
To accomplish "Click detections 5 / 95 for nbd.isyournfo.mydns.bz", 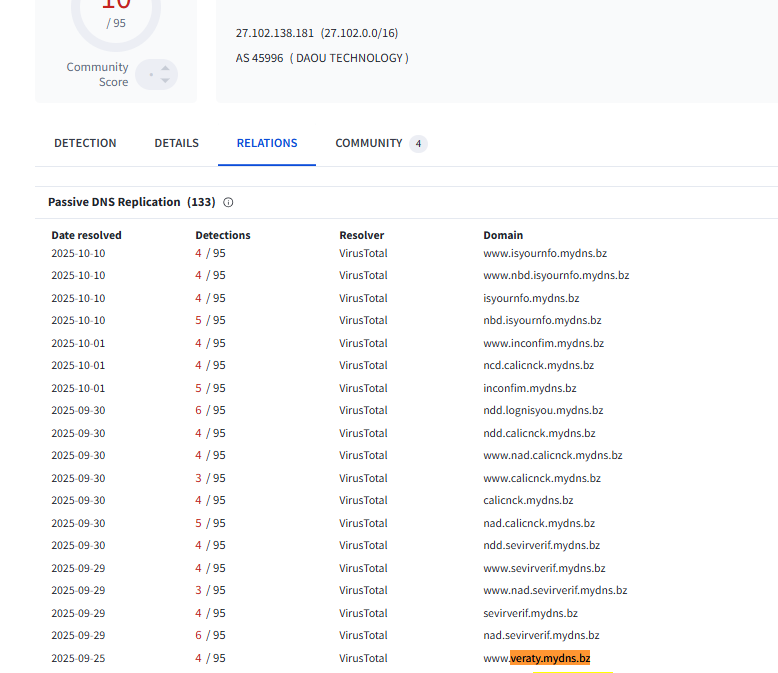I will click(x=210, y=321).
